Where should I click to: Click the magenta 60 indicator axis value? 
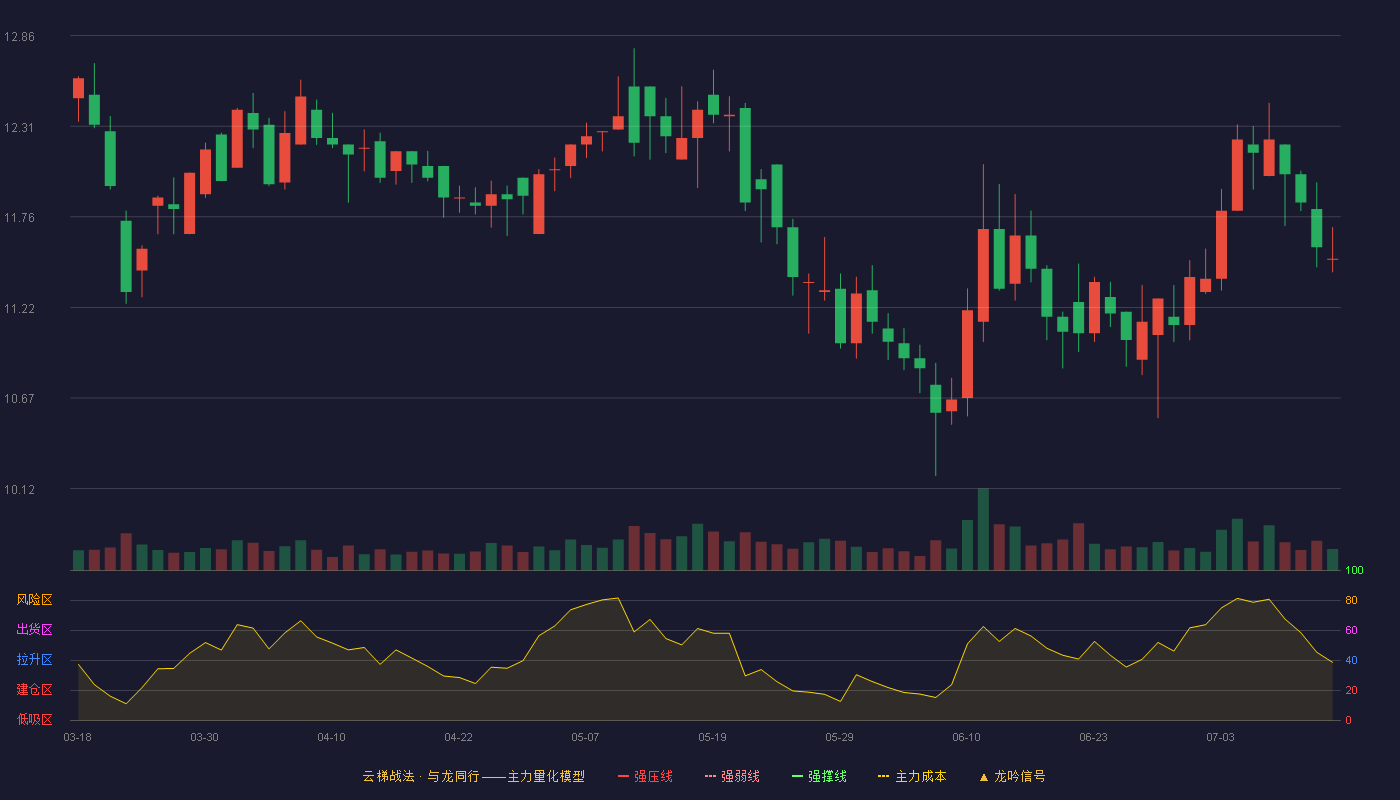click(1351, 630)
